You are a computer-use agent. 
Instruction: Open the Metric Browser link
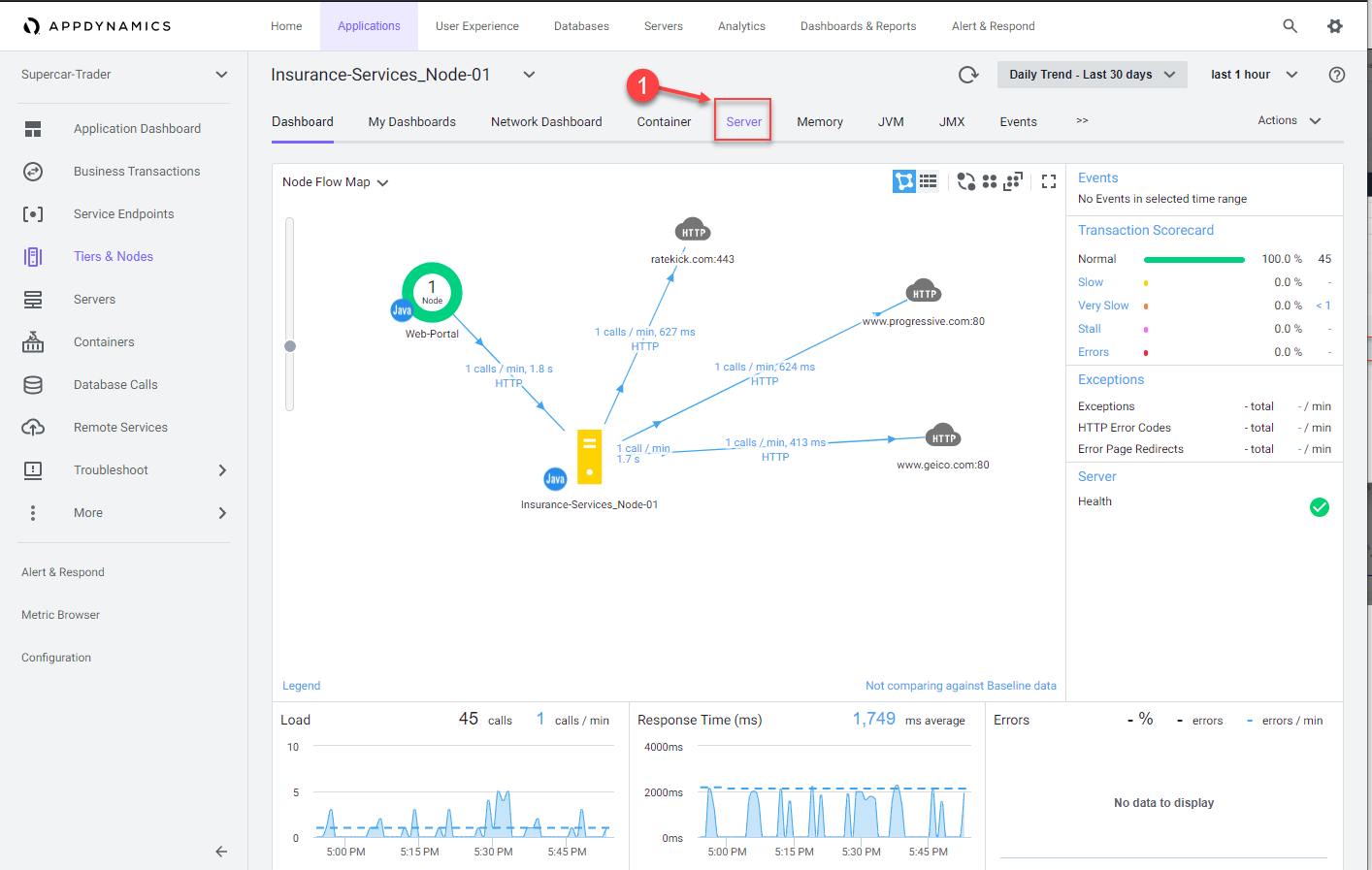point(60,615)
